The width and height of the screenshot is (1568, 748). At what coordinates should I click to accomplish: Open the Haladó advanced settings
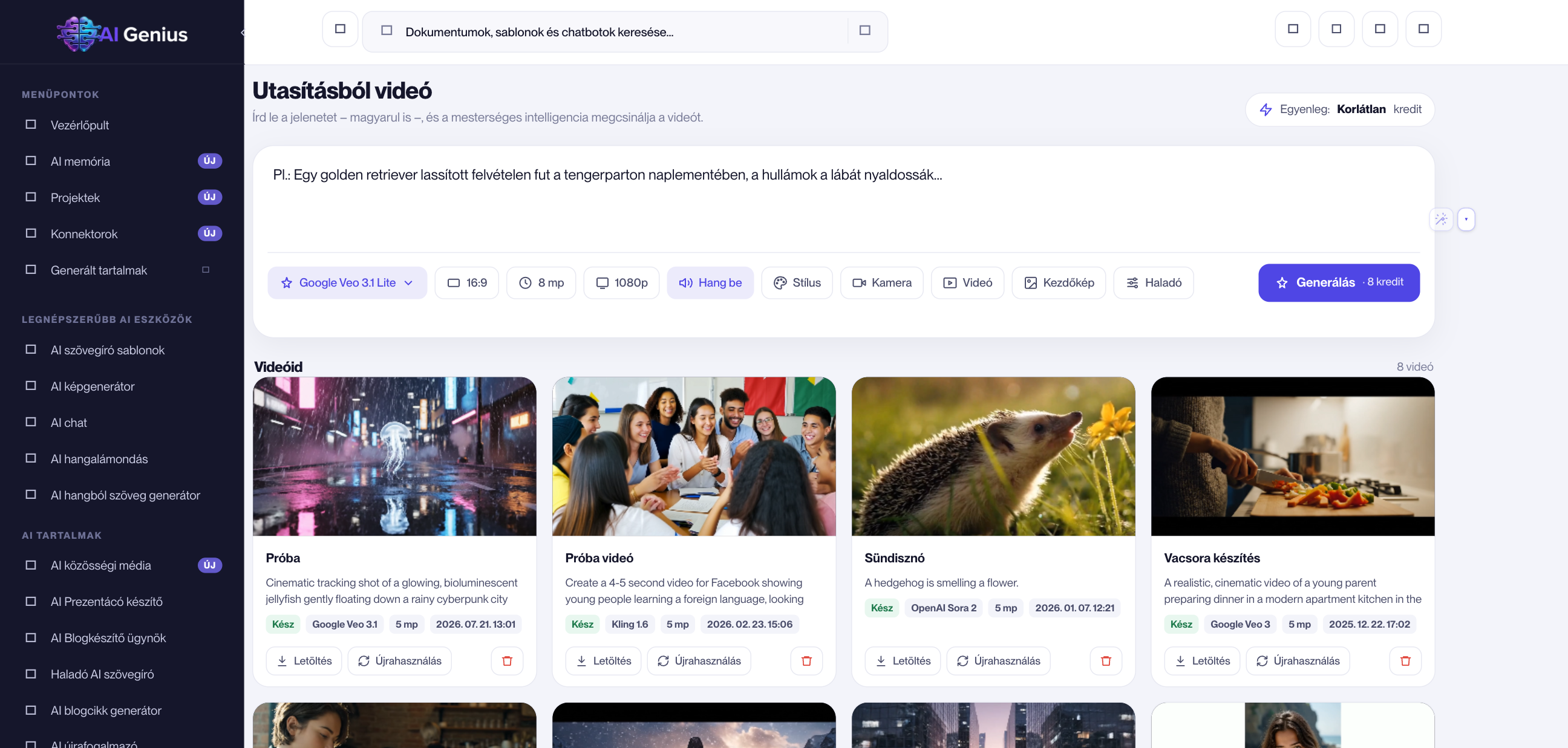click(1154, 282)
